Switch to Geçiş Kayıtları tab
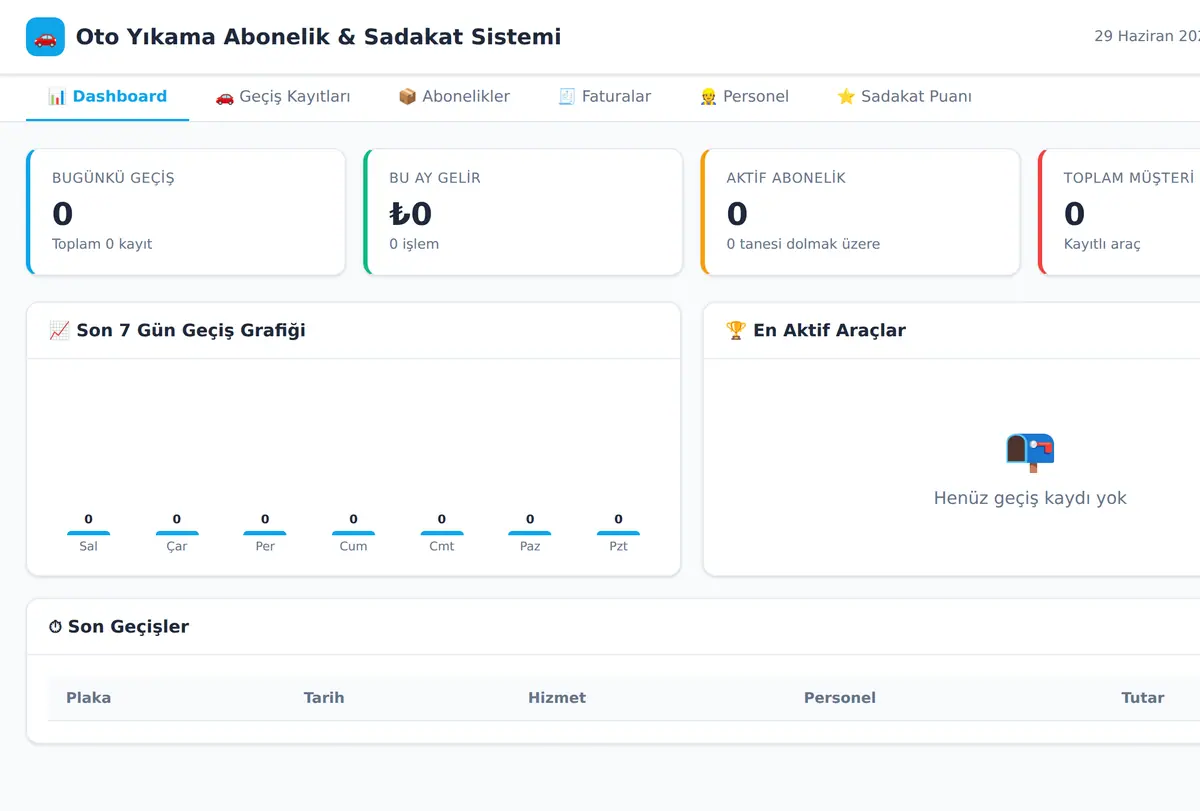The height and width of the screenshot is (811, 1200). click(283, 97)
